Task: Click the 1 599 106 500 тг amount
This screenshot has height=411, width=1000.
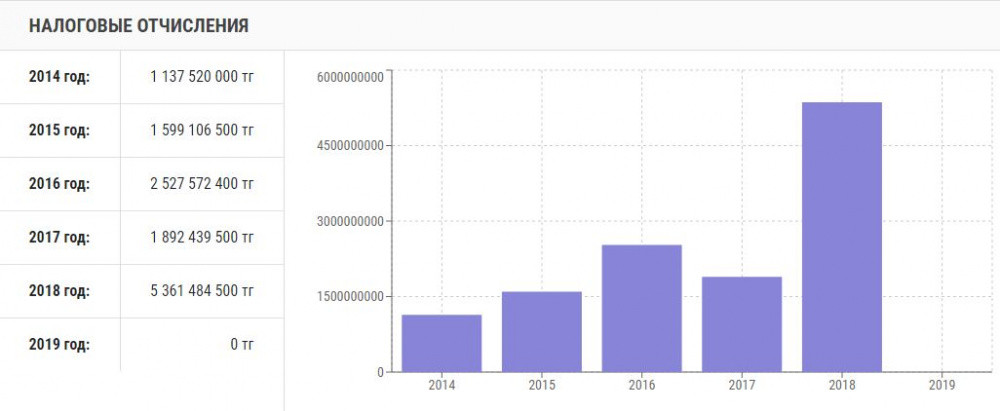Action: [203, 130]
